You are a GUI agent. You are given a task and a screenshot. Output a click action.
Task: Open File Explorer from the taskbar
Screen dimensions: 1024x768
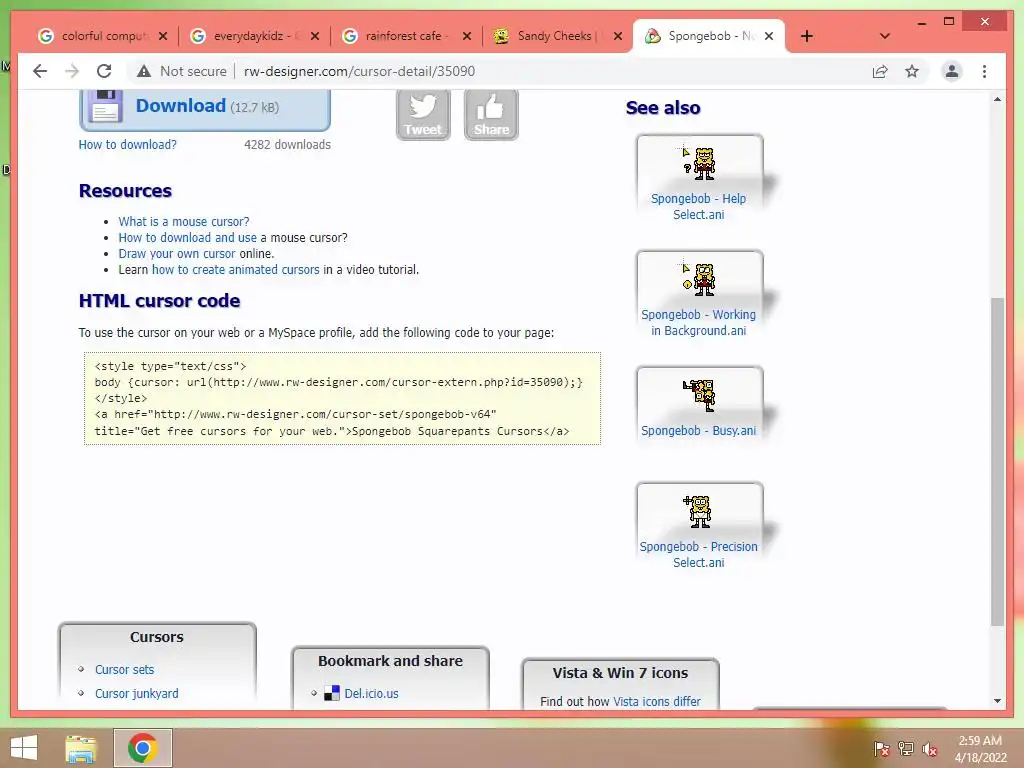click(x=81, y=748)
